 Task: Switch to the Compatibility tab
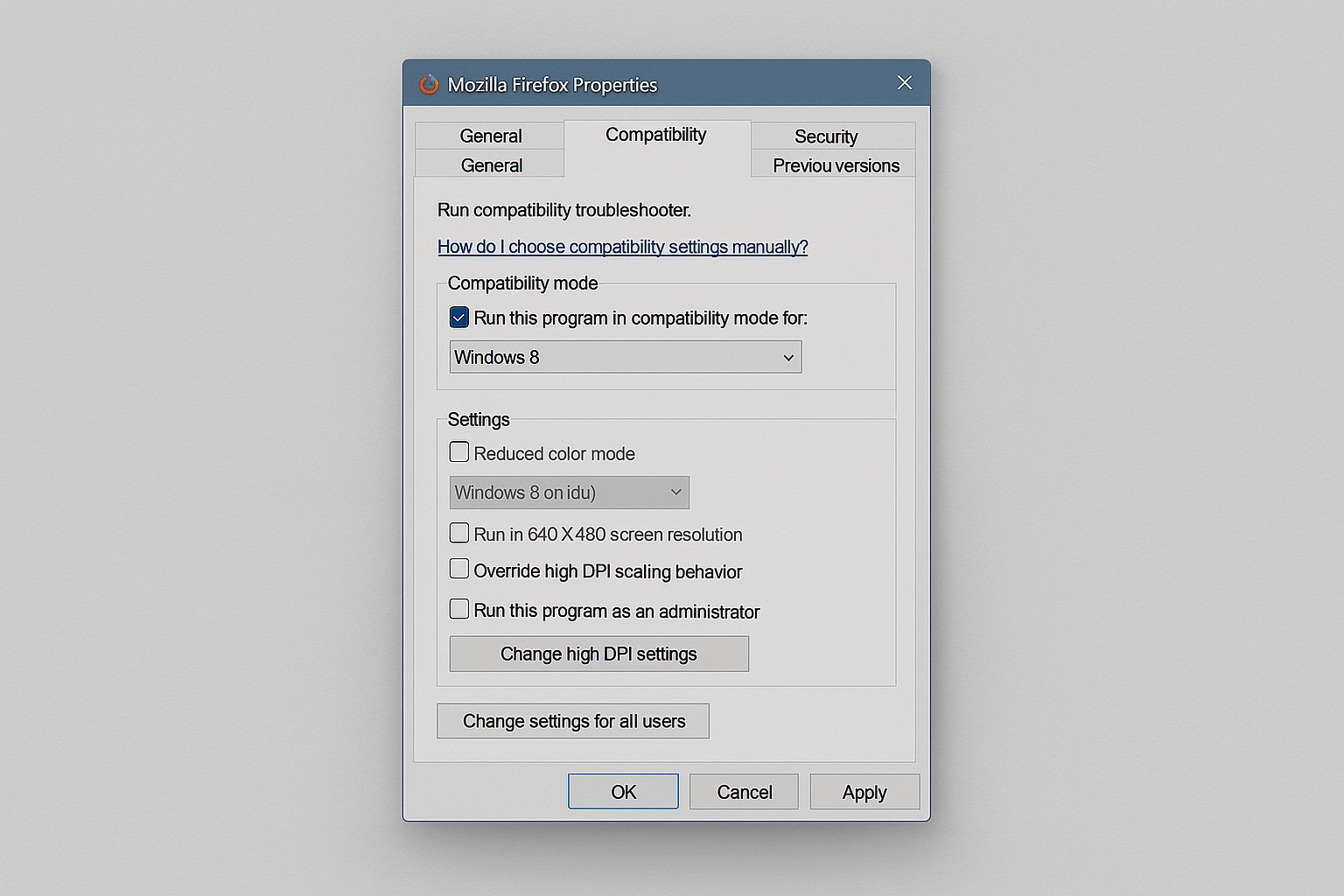point(656,135)
